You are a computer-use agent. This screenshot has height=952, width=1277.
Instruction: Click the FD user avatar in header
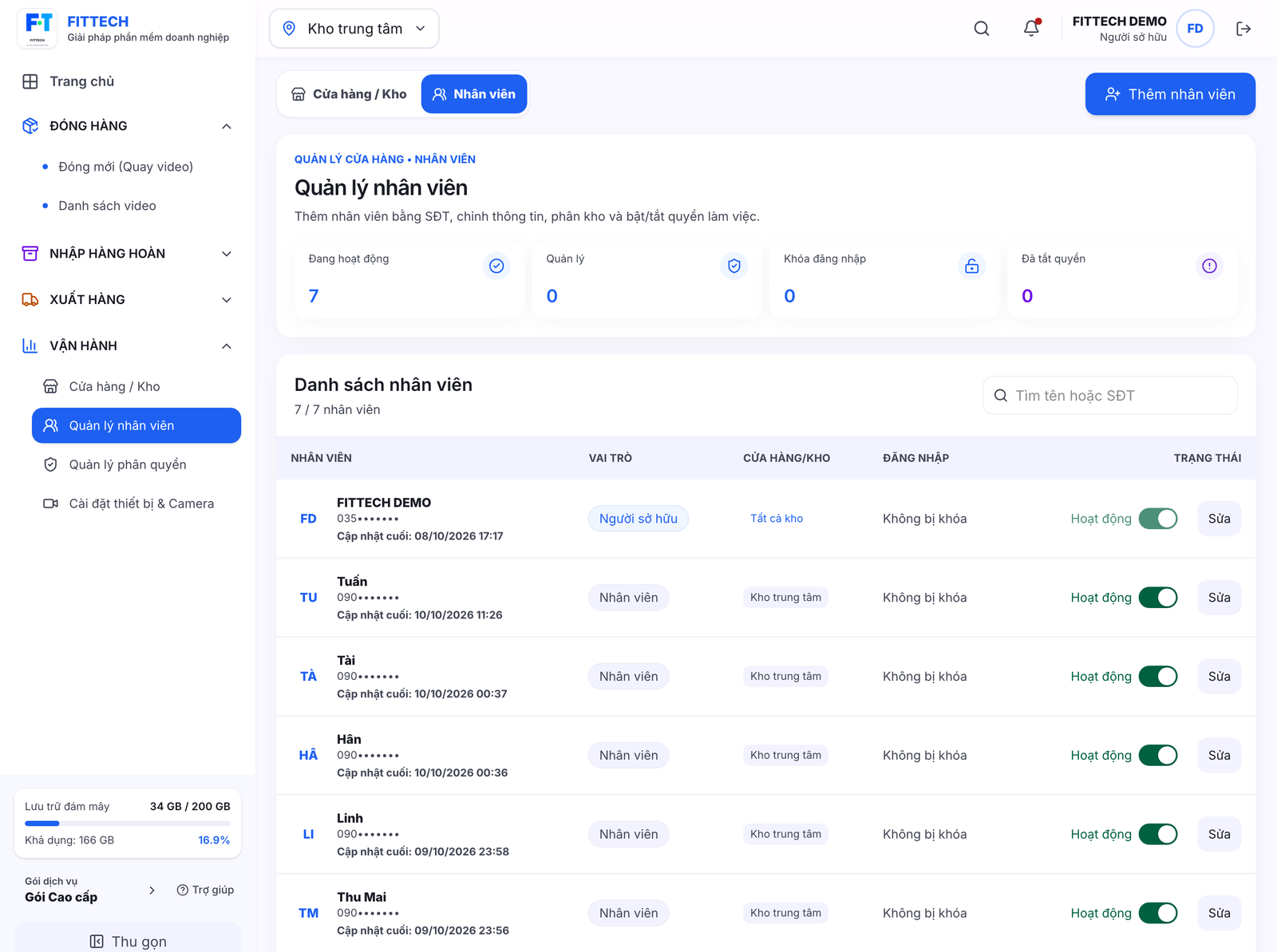pos(1195,29)
